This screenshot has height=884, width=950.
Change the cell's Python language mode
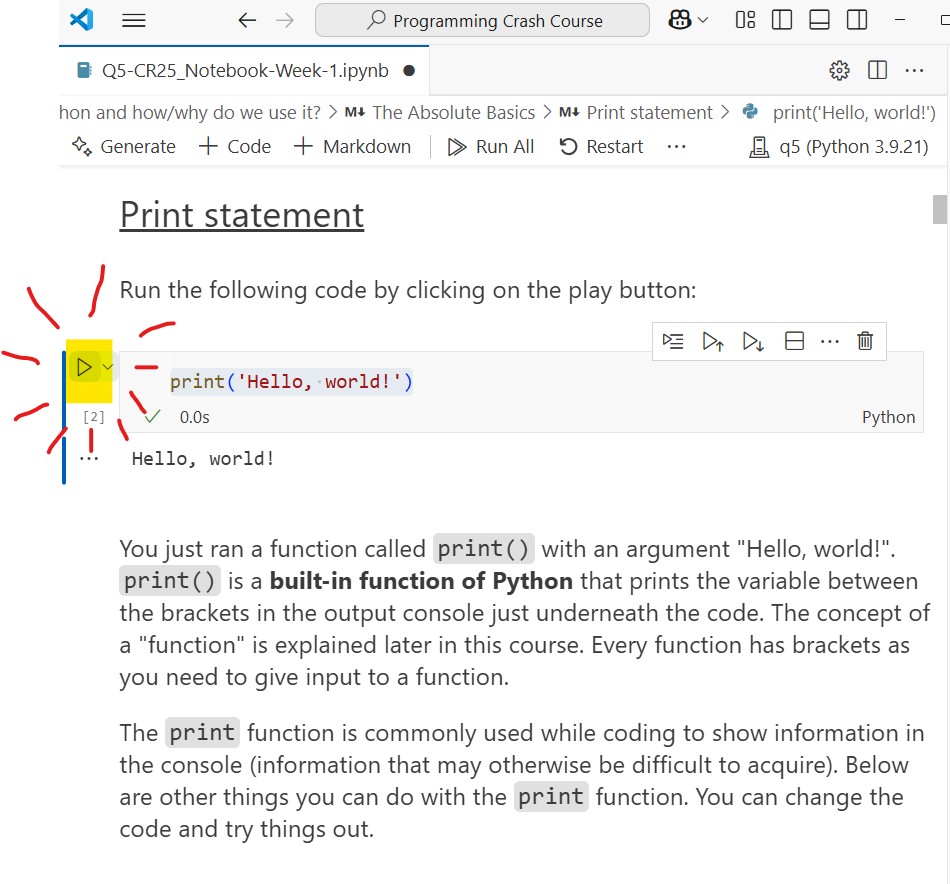(x=888, y=417)
